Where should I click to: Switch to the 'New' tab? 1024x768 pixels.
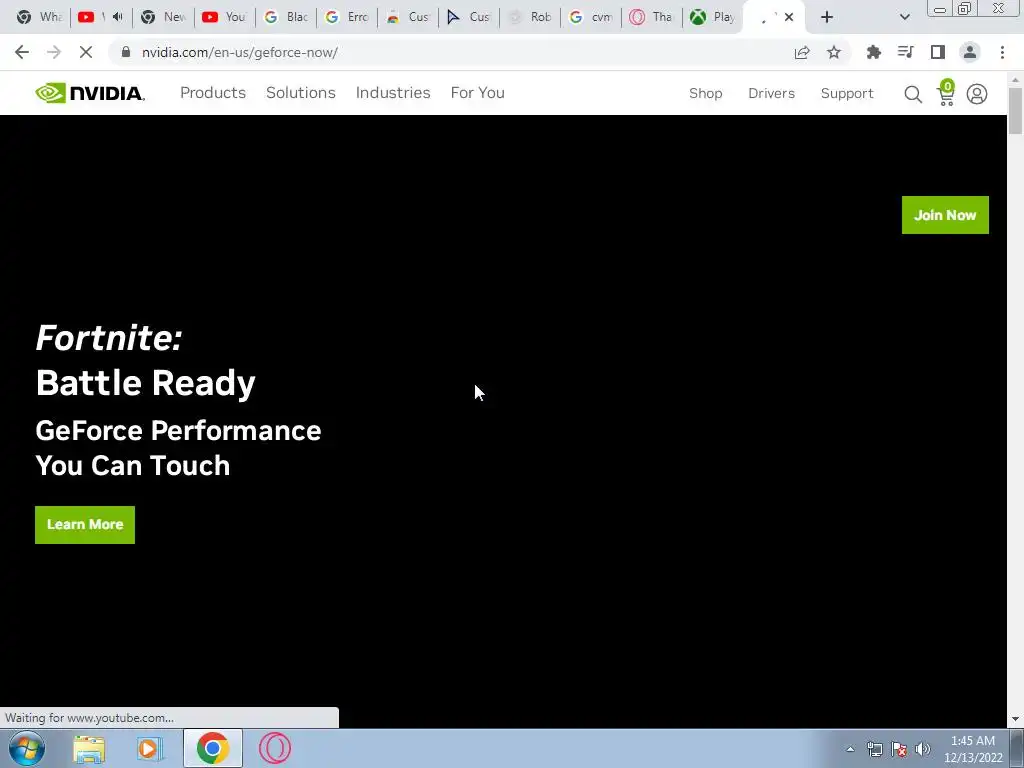pos(163,17)
